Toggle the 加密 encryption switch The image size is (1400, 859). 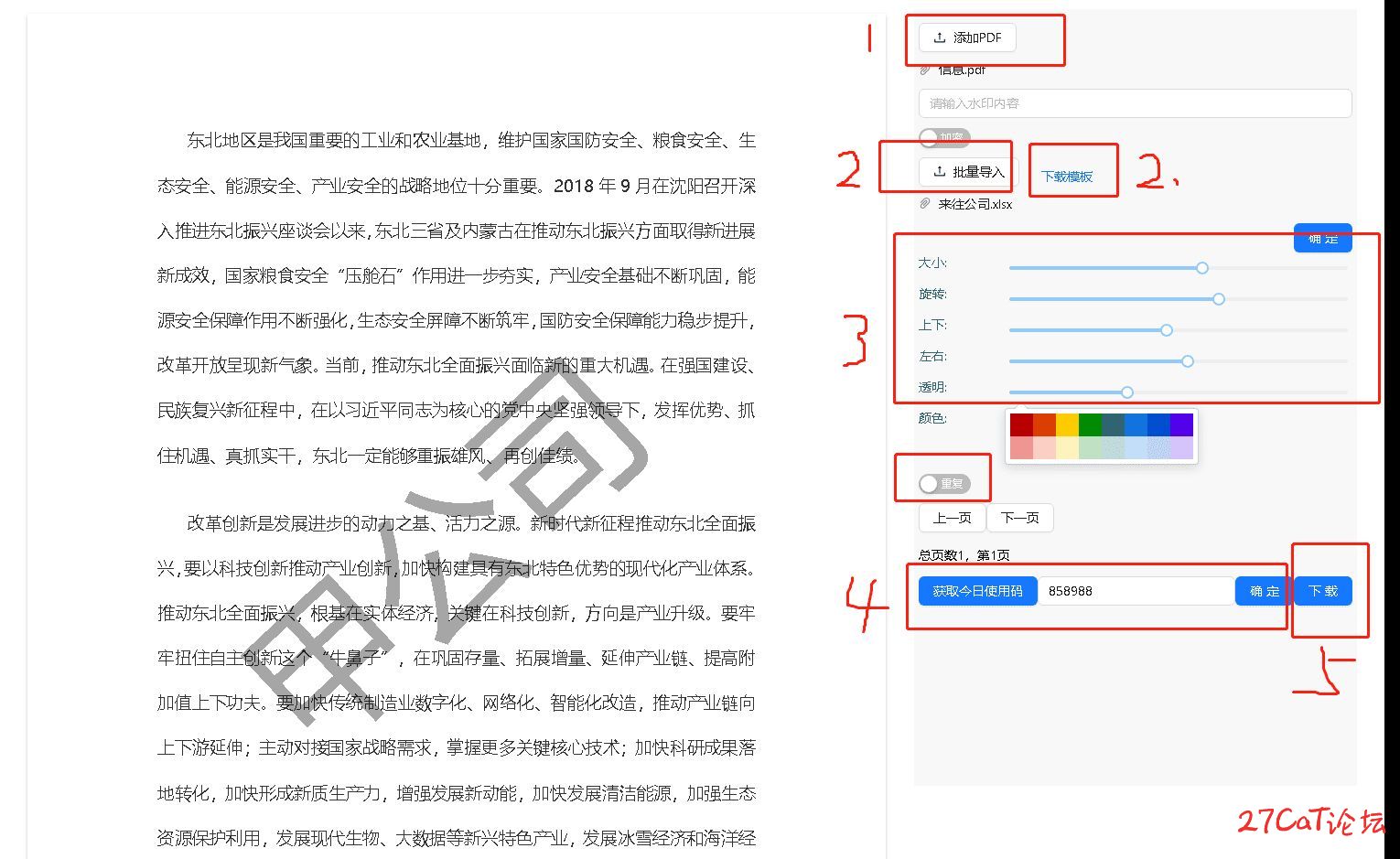[944, 138]
